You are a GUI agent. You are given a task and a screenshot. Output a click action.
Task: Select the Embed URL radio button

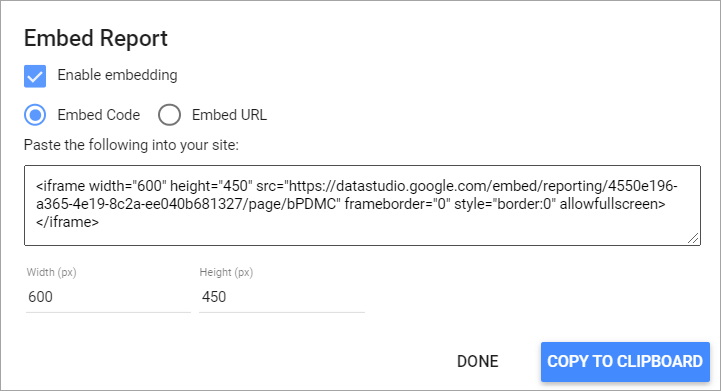pyautogui.click(x=169, y=115)
